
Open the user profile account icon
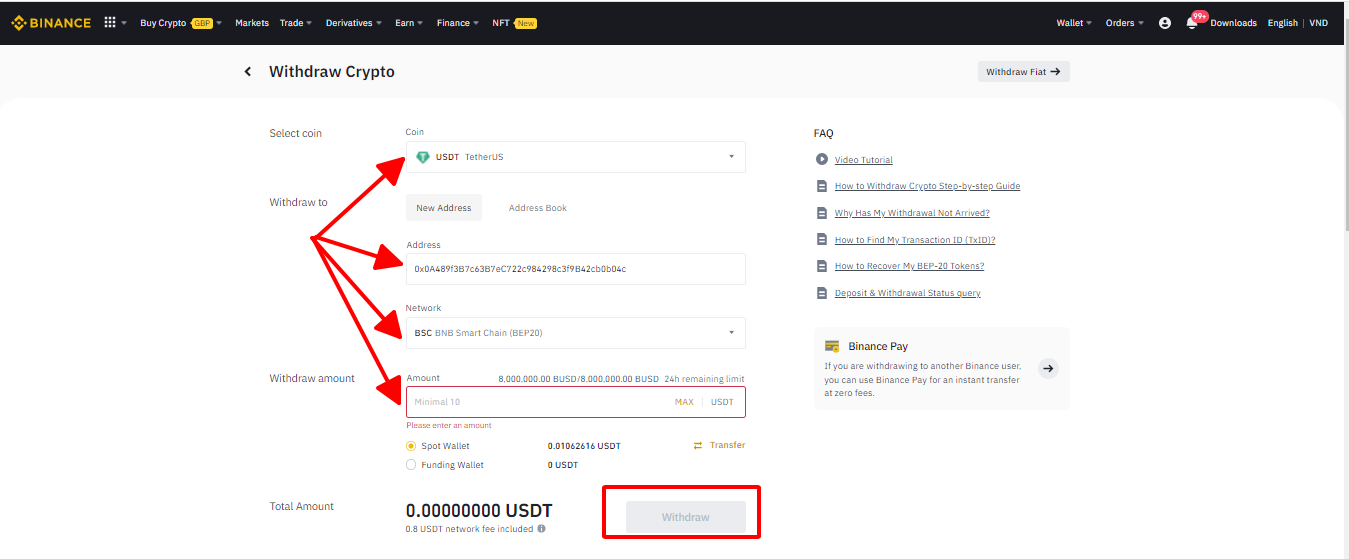(x=1165, y=23)
